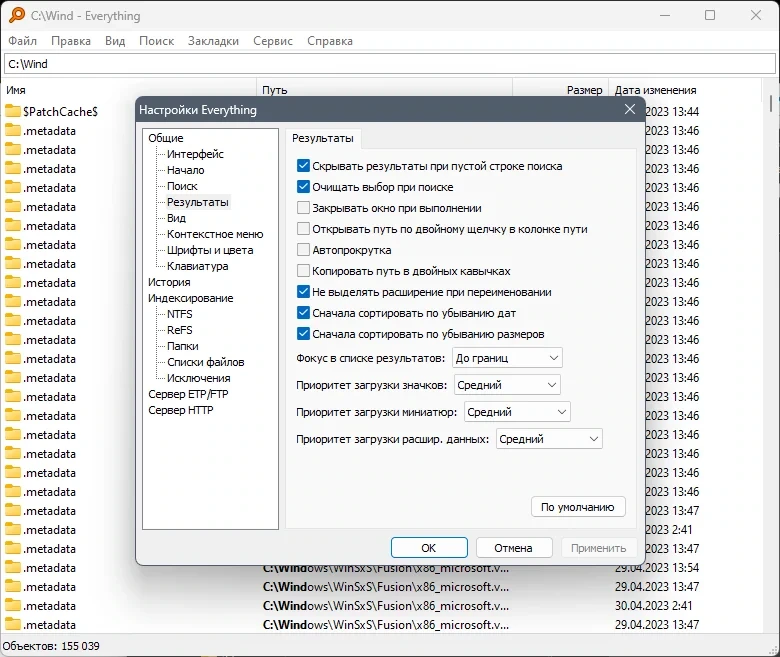Viewport: 780px width, 657px height.
Task: Enable Закрывать окно при выполнении
Action: (x=303, y=208)
